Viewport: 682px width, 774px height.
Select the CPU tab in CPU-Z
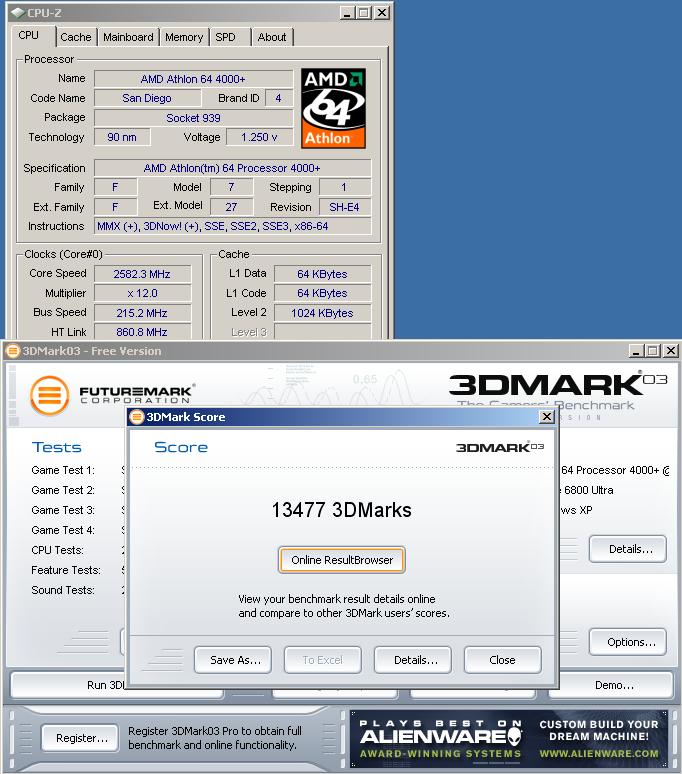[29, 36]
